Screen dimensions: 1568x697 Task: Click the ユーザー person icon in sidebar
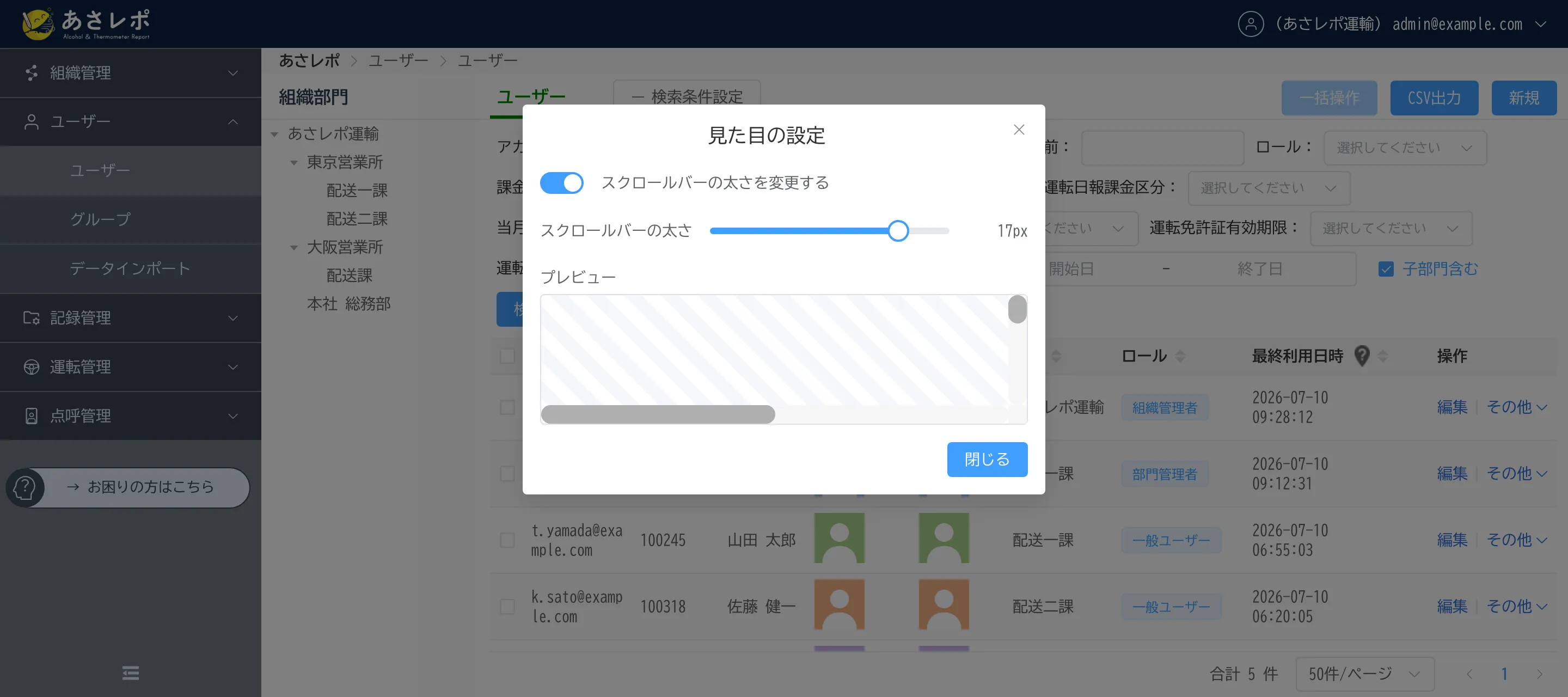tap(31, 122)
